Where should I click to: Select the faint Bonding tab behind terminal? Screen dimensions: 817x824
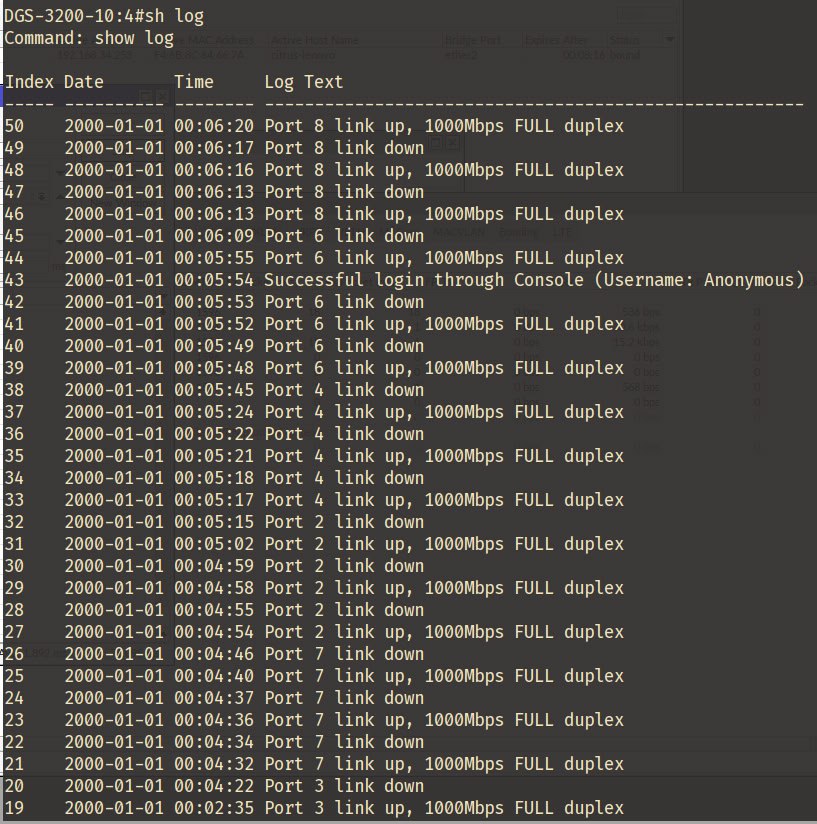click(x=518, y=232)
